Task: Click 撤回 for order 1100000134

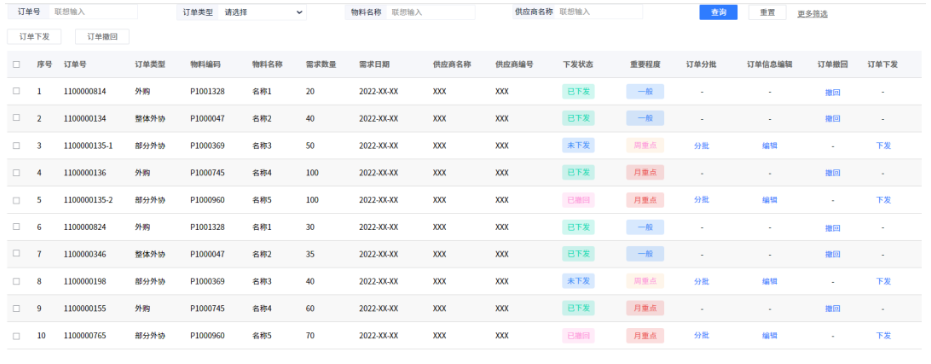Action: (x=832, y=119)
